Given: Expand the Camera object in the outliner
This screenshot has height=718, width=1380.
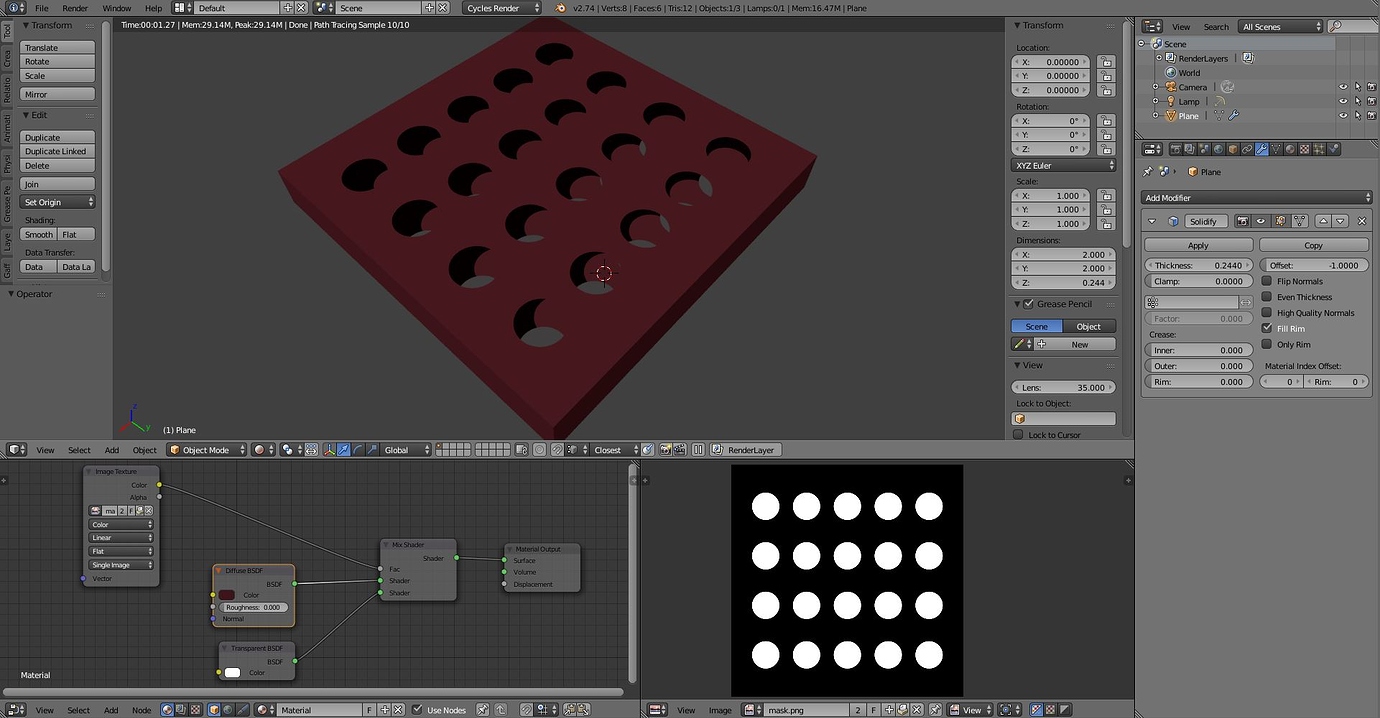Looking at the screenshot, I should [1155, 87].
